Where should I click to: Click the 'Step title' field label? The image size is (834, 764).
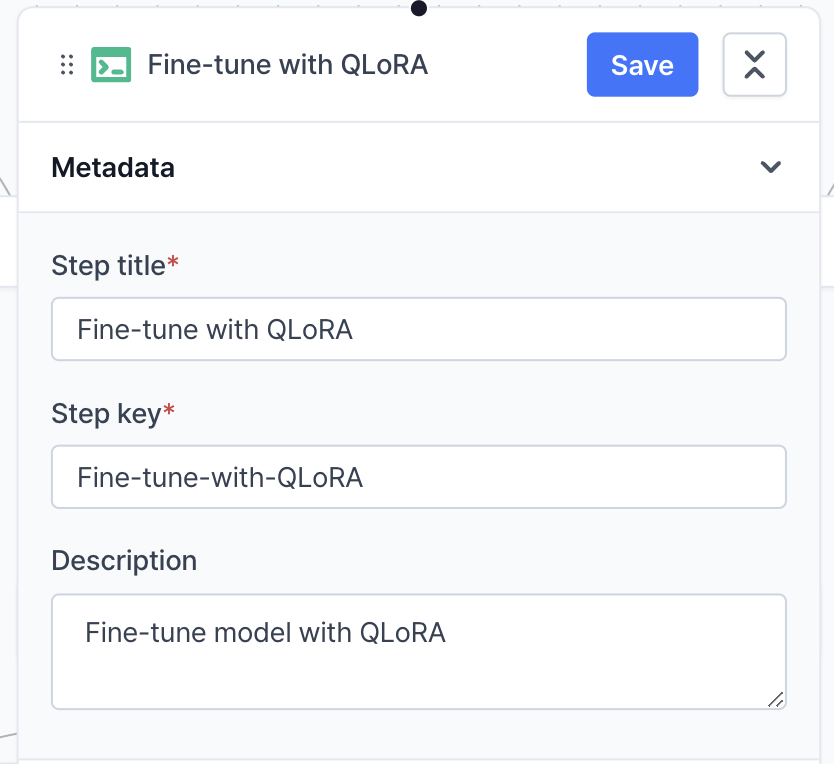point(108,266)
